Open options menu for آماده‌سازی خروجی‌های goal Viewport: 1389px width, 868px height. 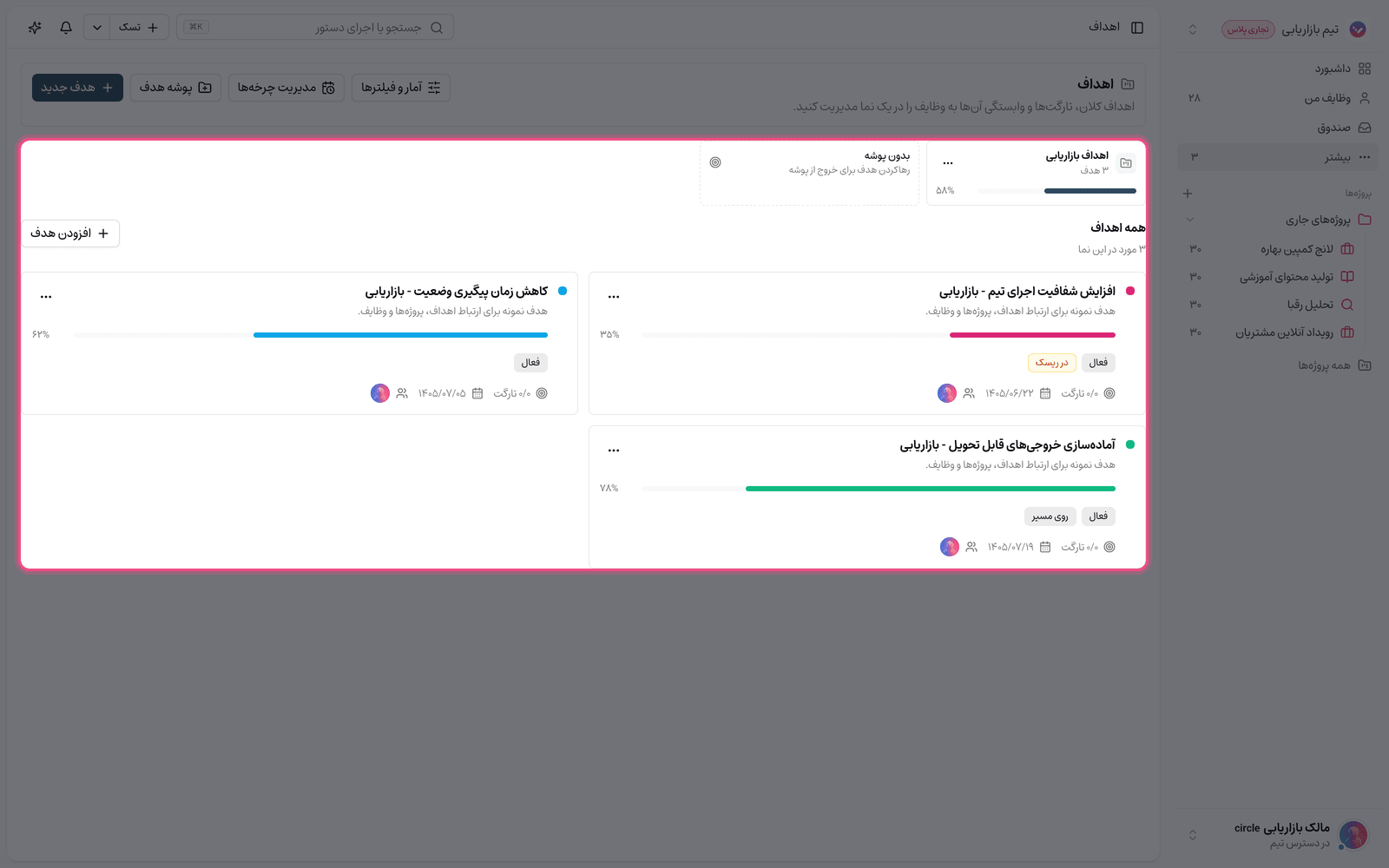[x=614, y=450]
